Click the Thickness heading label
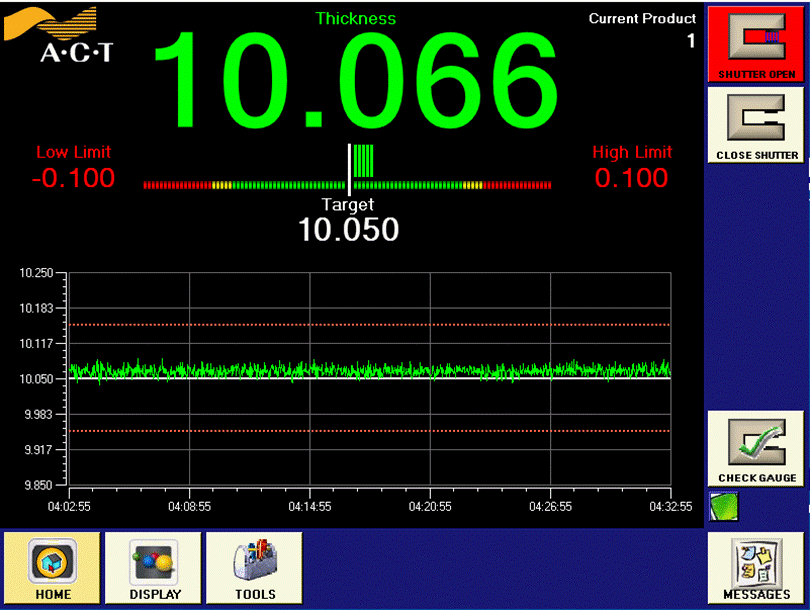This screenshot has width=810, height=610. 356,19
